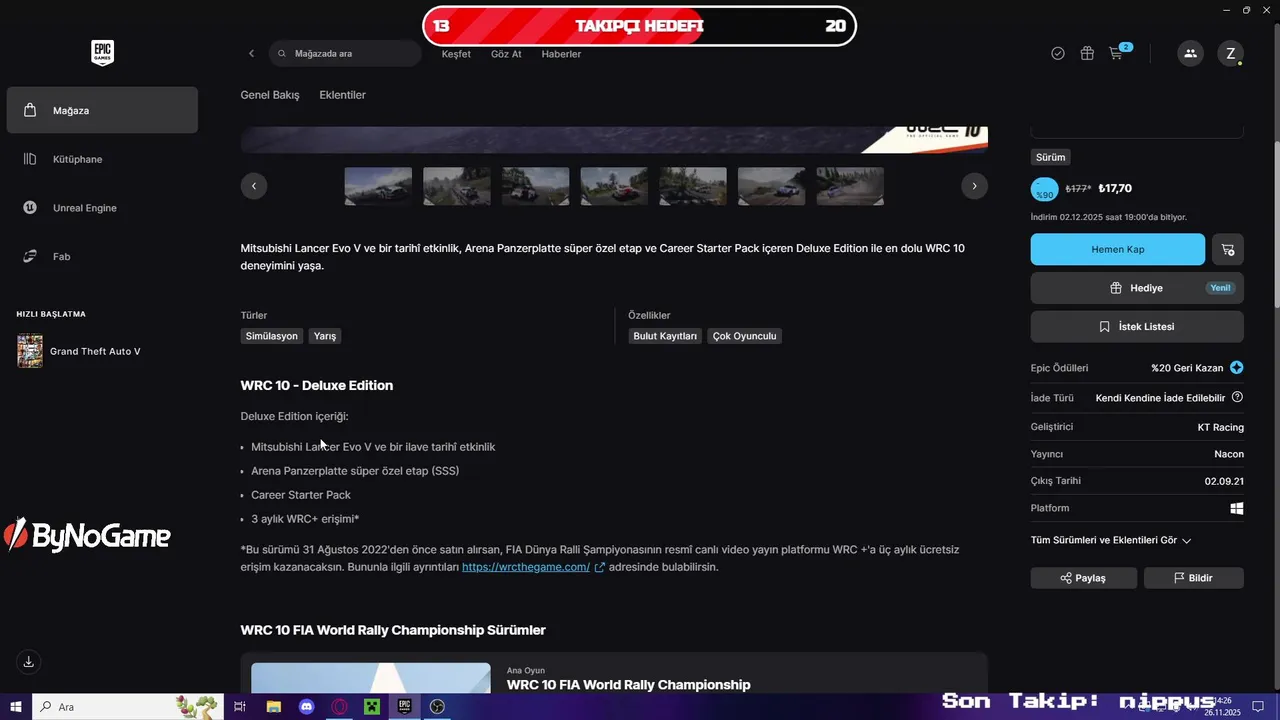Open Opera GX from the taskbar

coord(339,707)
